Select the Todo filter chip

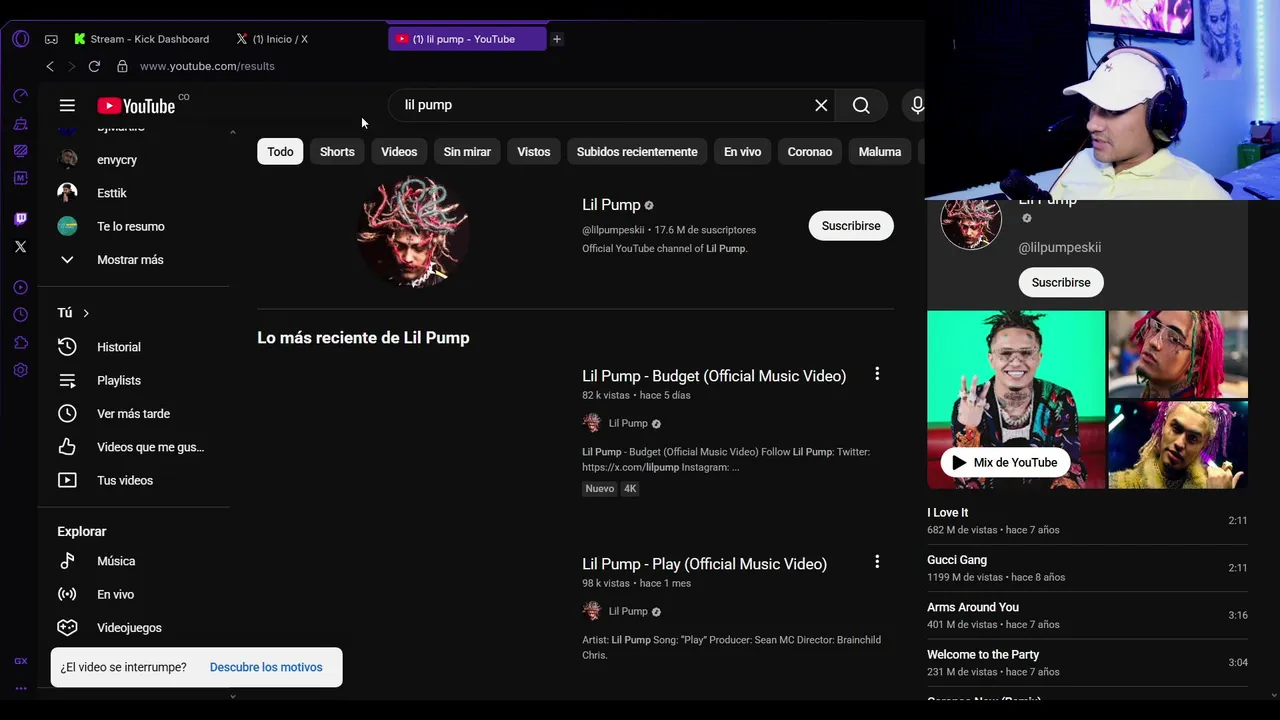tap(280, 152)
